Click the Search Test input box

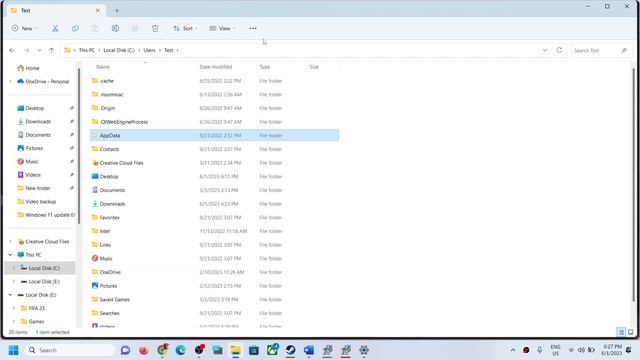tap(600, 50)
